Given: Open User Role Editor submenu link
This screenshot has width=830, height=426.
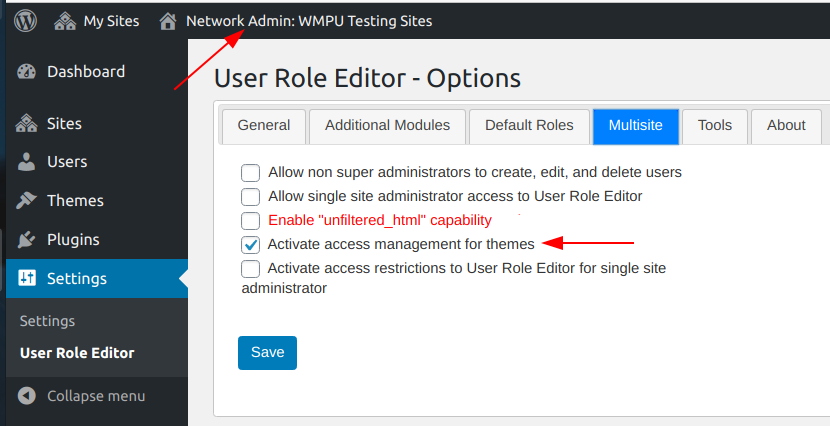Looking at the screenshot, I should (x=77, y=353).
